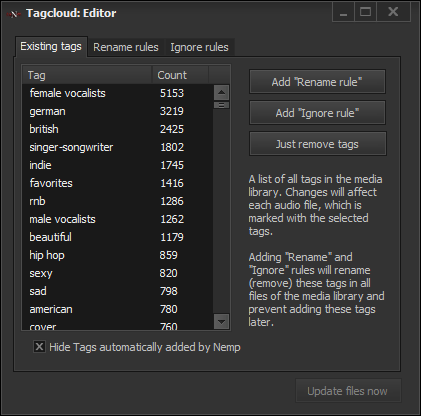Click the Add "Rename rule" button

[x=317, y=82]
